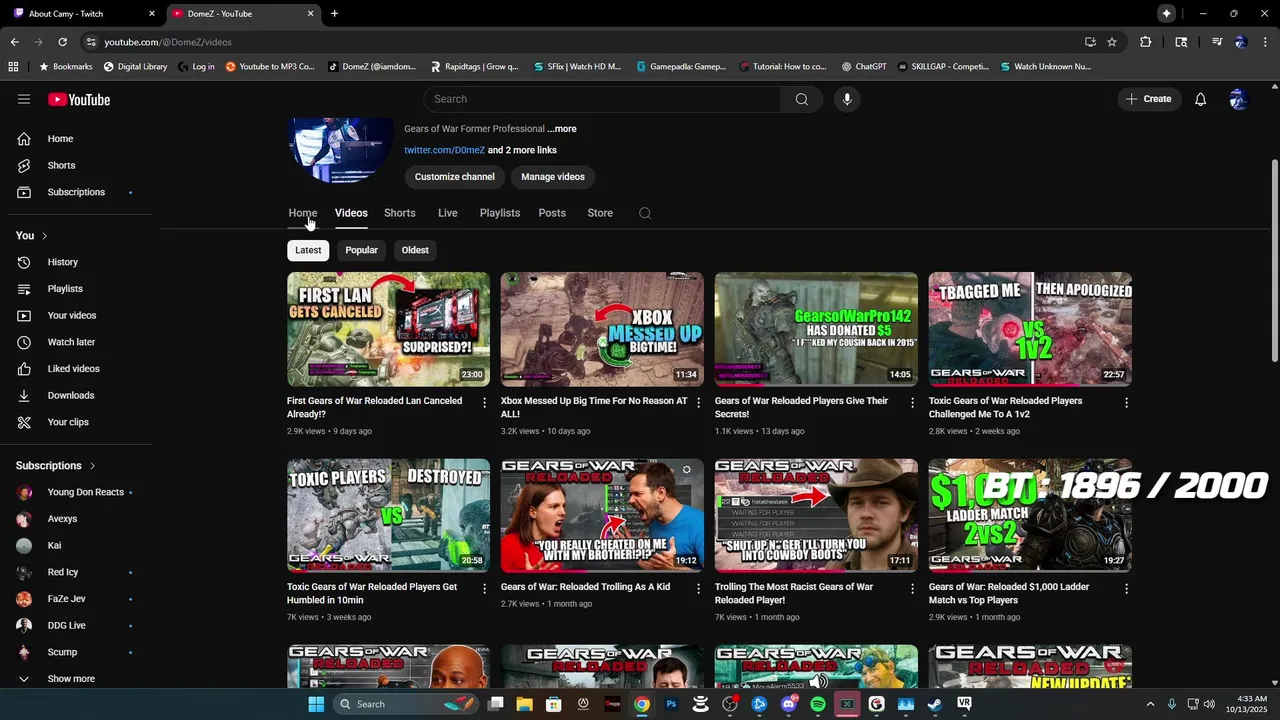Open a new browser tab with plus icon
Viewport: 1280px width, 720px height.
tap(334, 14)
